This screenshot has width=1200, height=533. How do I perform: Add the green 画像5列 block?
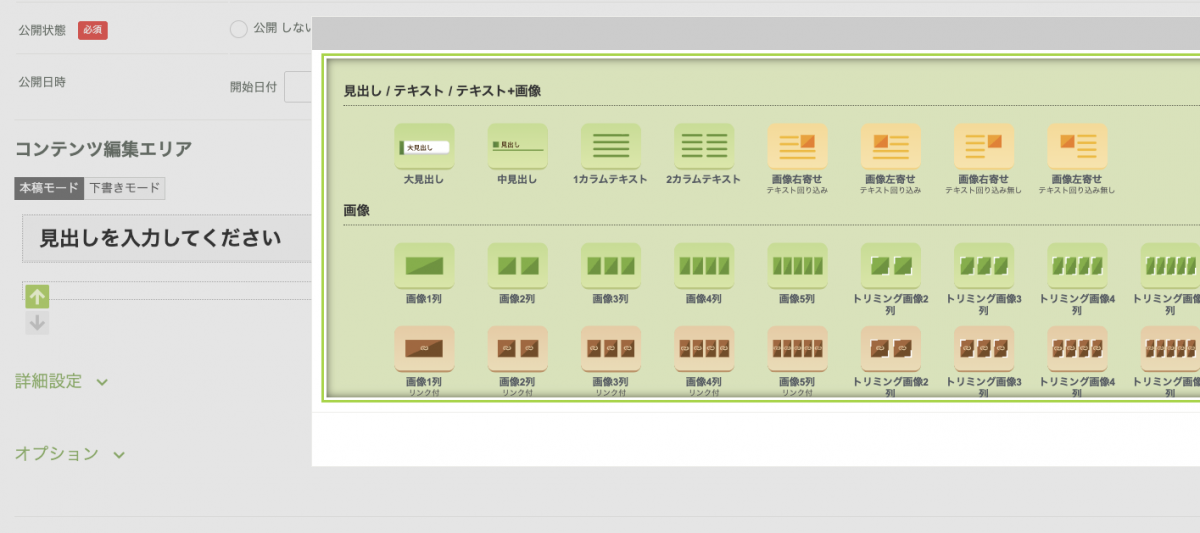(797, 266)
